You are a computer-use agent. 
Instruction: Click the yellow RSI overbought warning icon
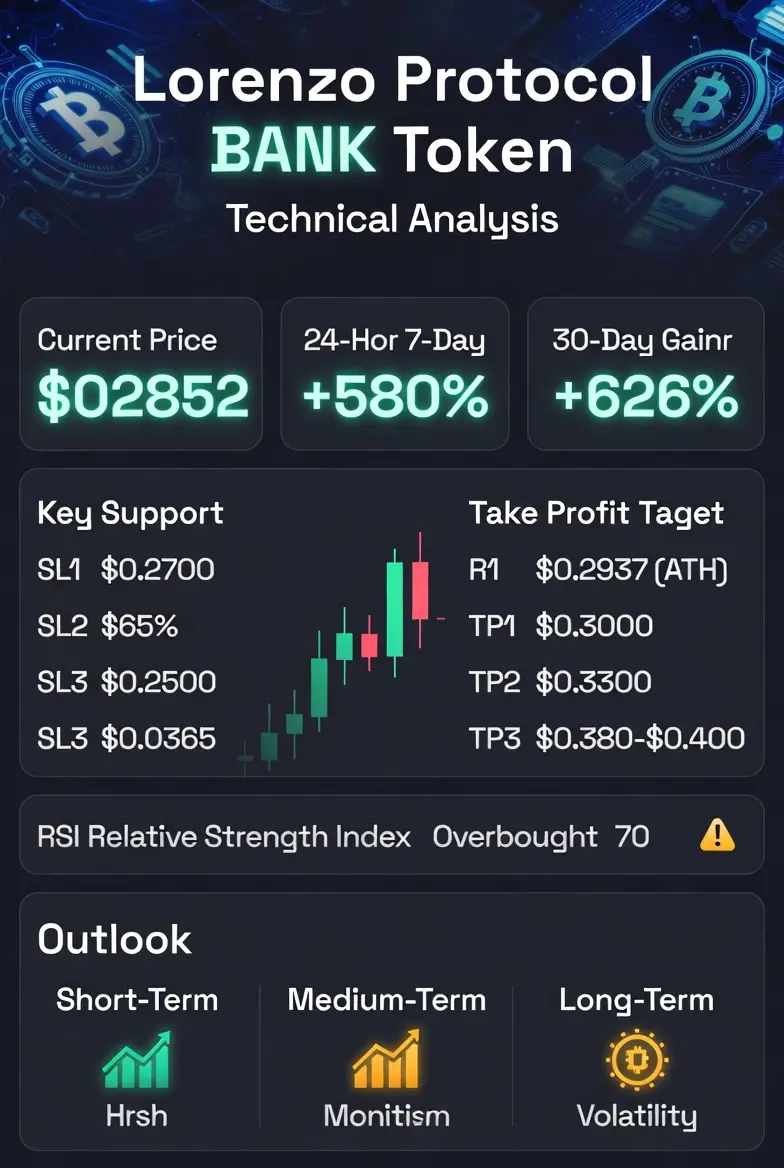point(717,835)
